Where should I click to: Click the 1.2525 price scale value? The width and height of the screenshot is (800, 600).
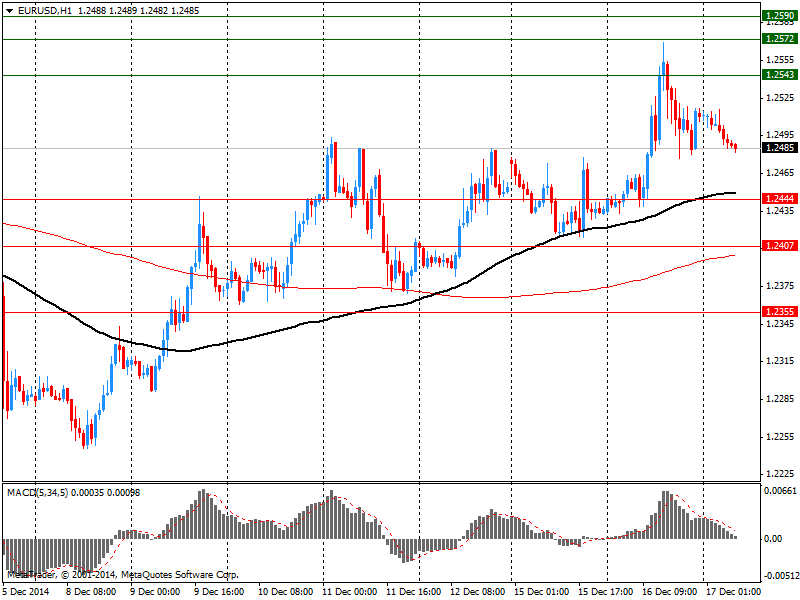781,97
